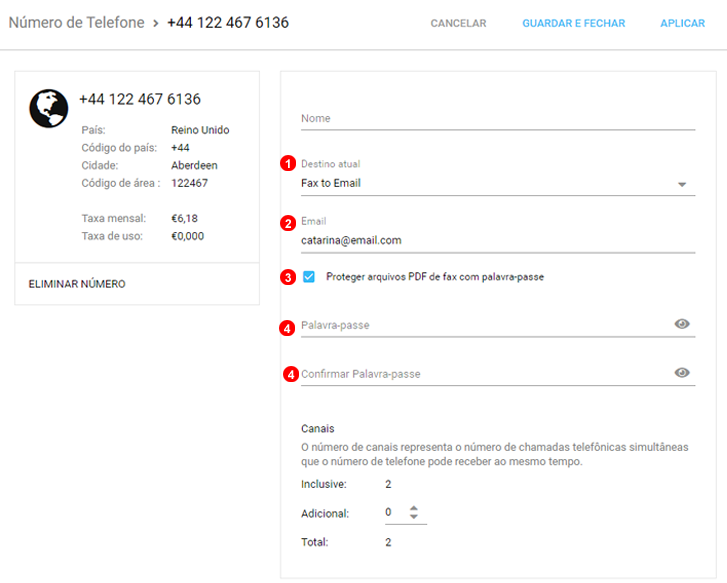
Task: Click the red 4 badge beside Confirmar Palavra-passe
Action: pyautogui.click(x=291, y=374)
